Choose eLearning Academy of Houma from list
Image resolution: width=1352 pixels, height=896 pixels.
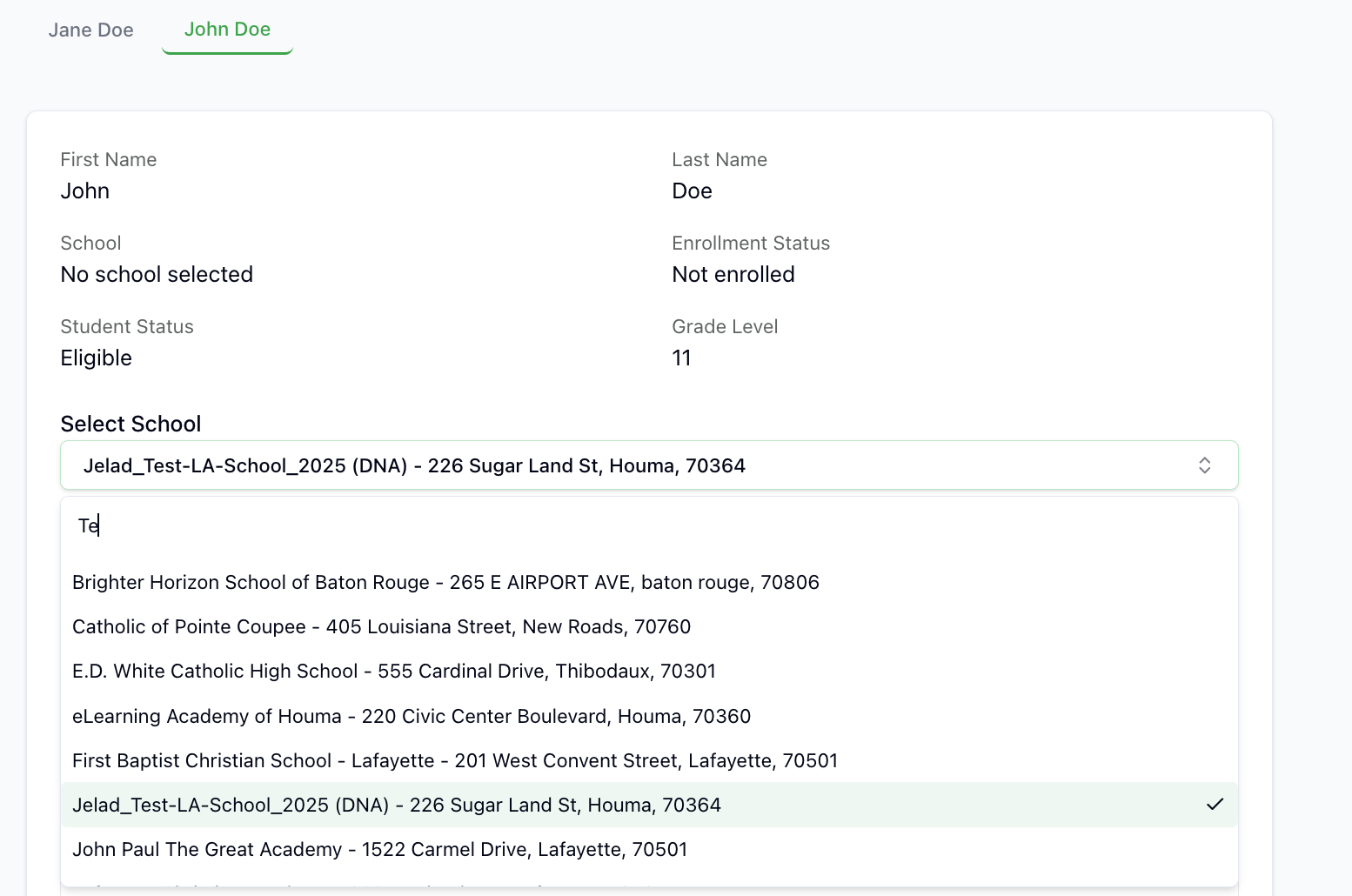[x=411, y=717]
